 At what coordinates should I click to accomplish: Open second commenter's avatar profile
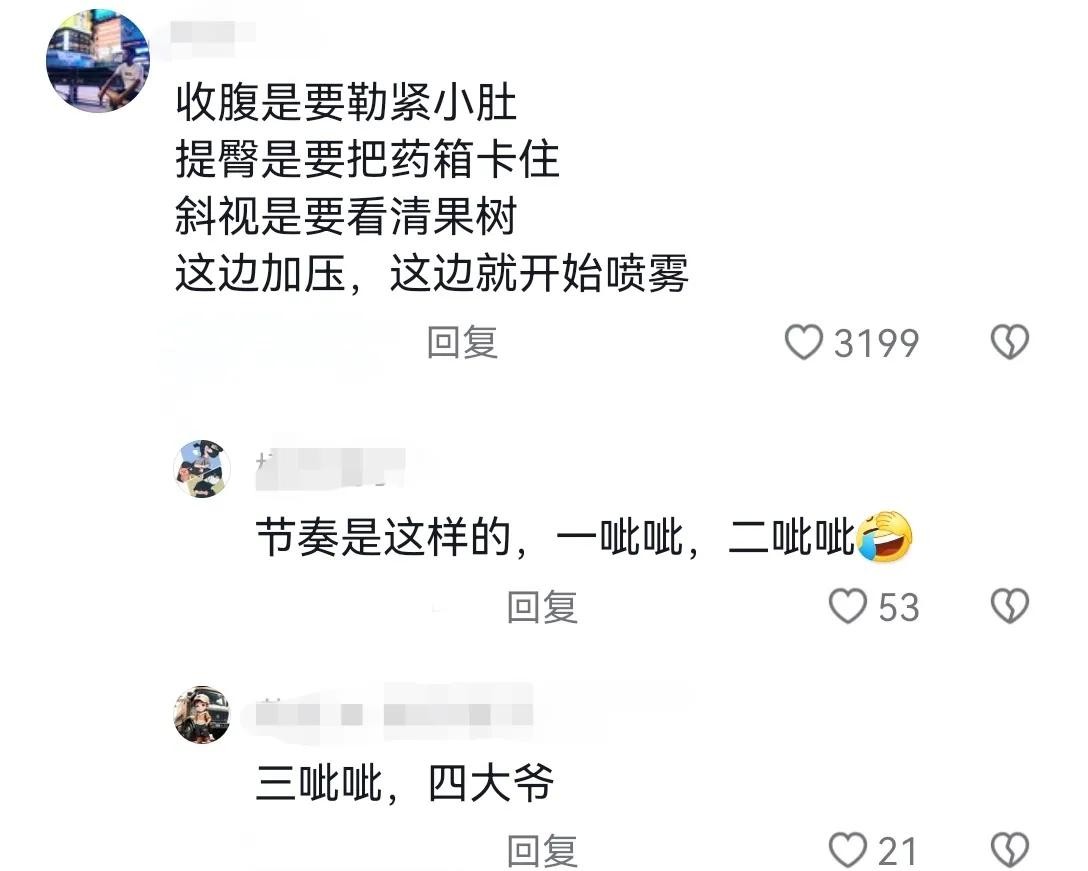[202, 468]
